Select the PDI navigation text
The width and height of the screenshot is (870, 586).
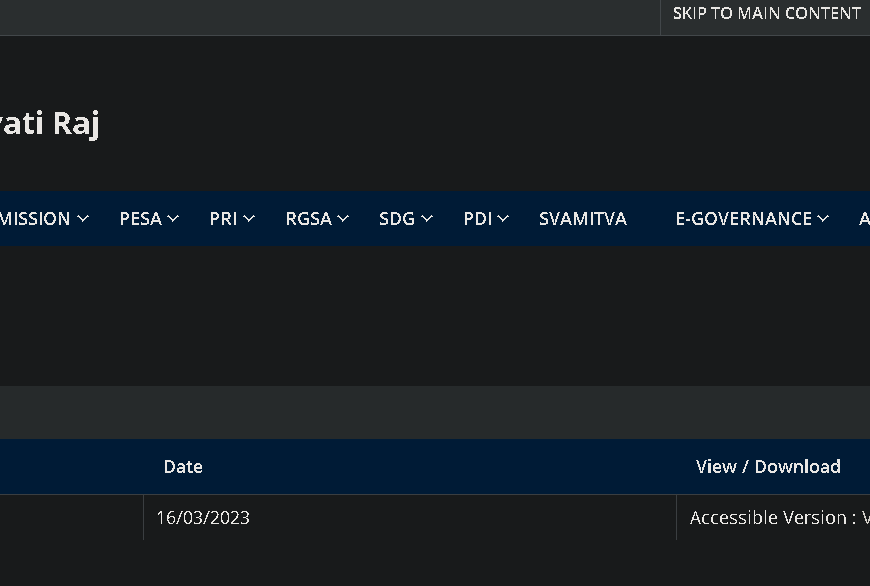pos(478,219)
